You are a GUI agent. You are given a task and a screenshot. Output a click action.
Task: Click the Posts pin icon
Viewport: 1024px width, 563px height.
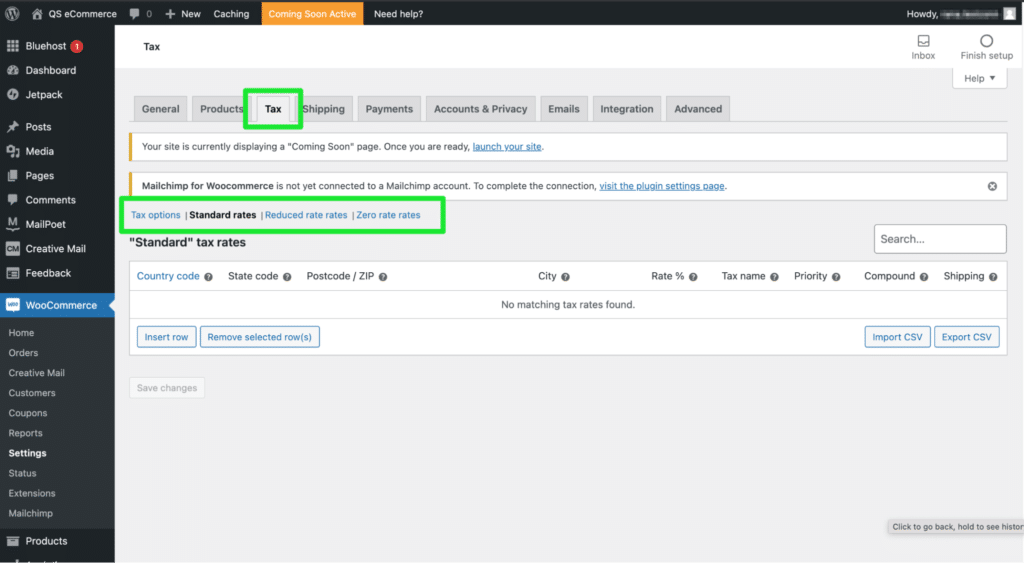coord(12,127)
